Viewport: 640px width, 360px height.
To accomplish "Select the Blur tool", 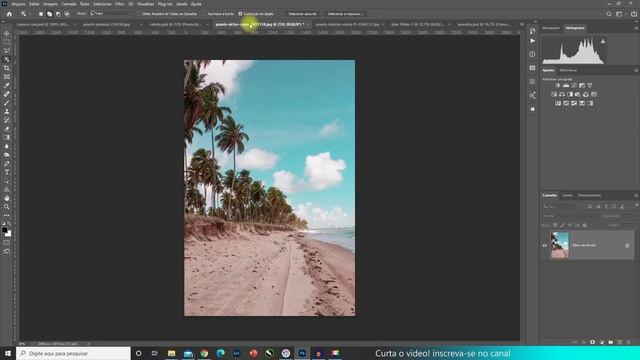I will pyautogui.click(x=7, y=146).
